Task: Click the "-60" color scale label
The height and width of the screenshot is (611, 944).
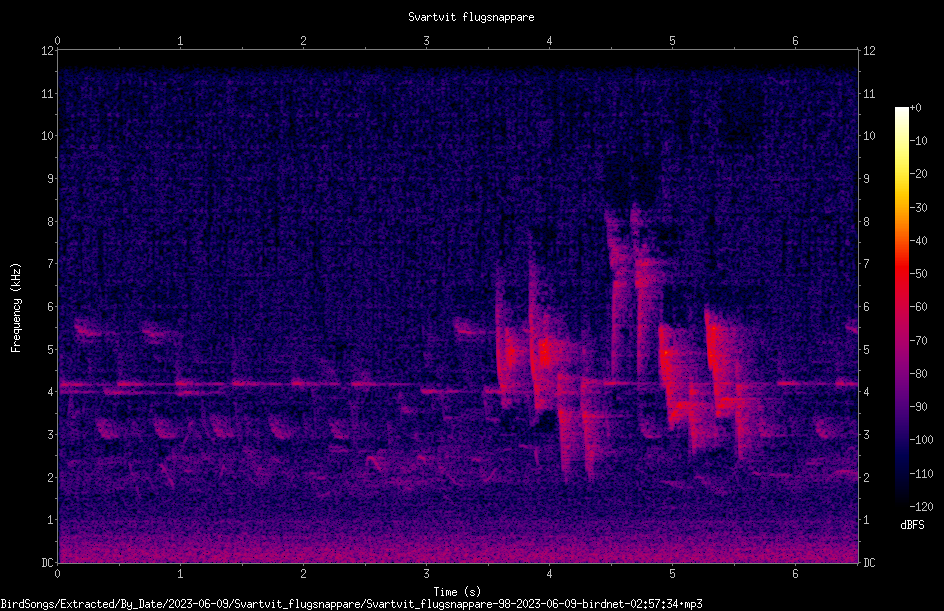Action: tap(918, 307)
